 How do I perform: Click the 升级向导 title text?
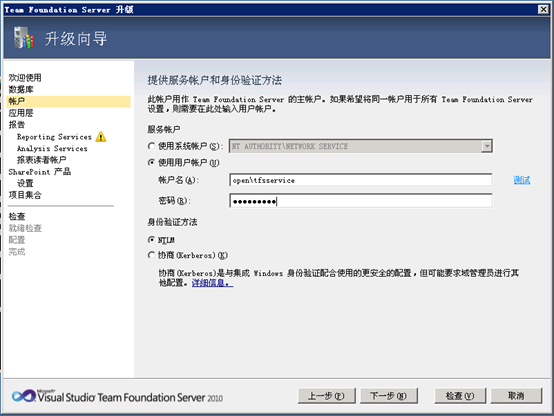click(x=76, y=39)
